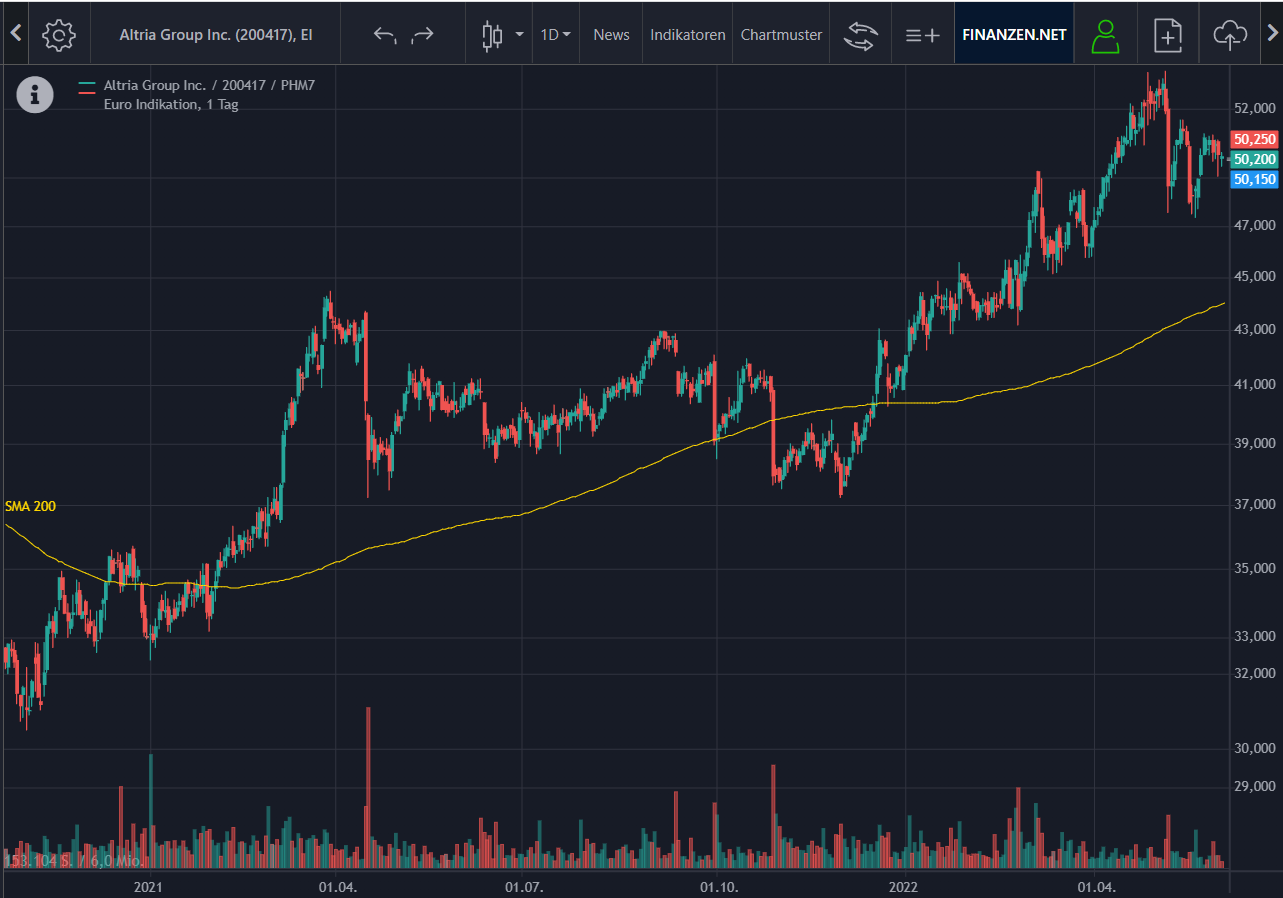Click the 37,000 price axis label

(1254, 506)
